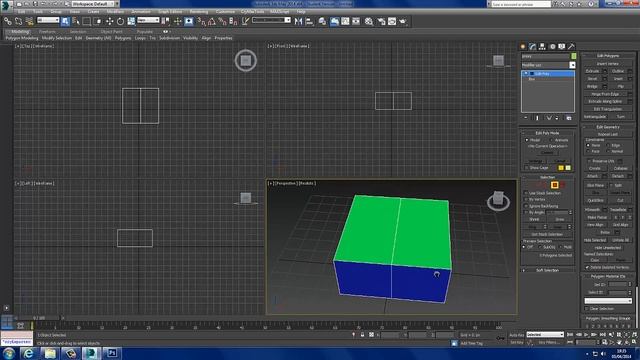Select Polygon sub-object level icon
Screen dimensions: 640x360
554,185
